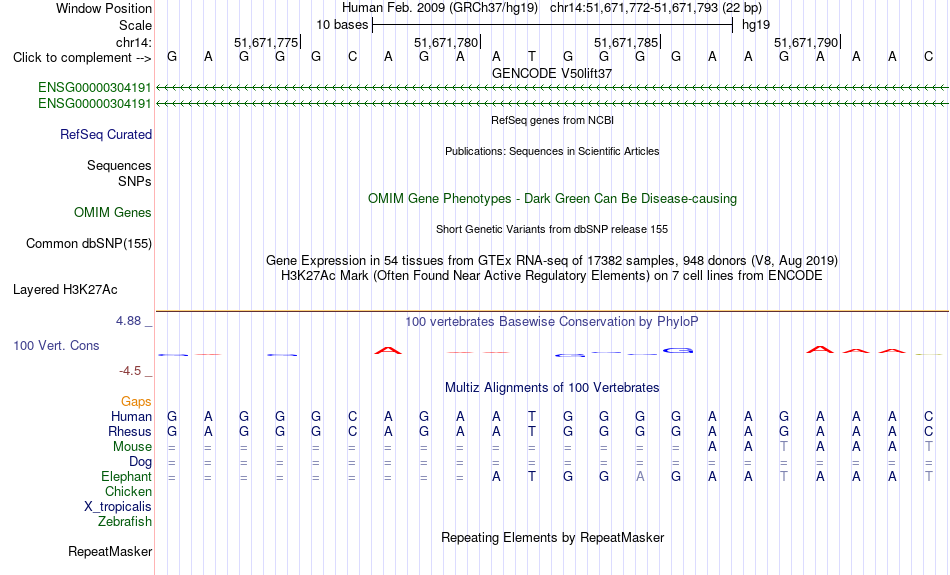This screenshot has height=575, width=950.
Task: Click the 51,671,775 position marker
Action: pyautogui.click(x=267, y=42)
